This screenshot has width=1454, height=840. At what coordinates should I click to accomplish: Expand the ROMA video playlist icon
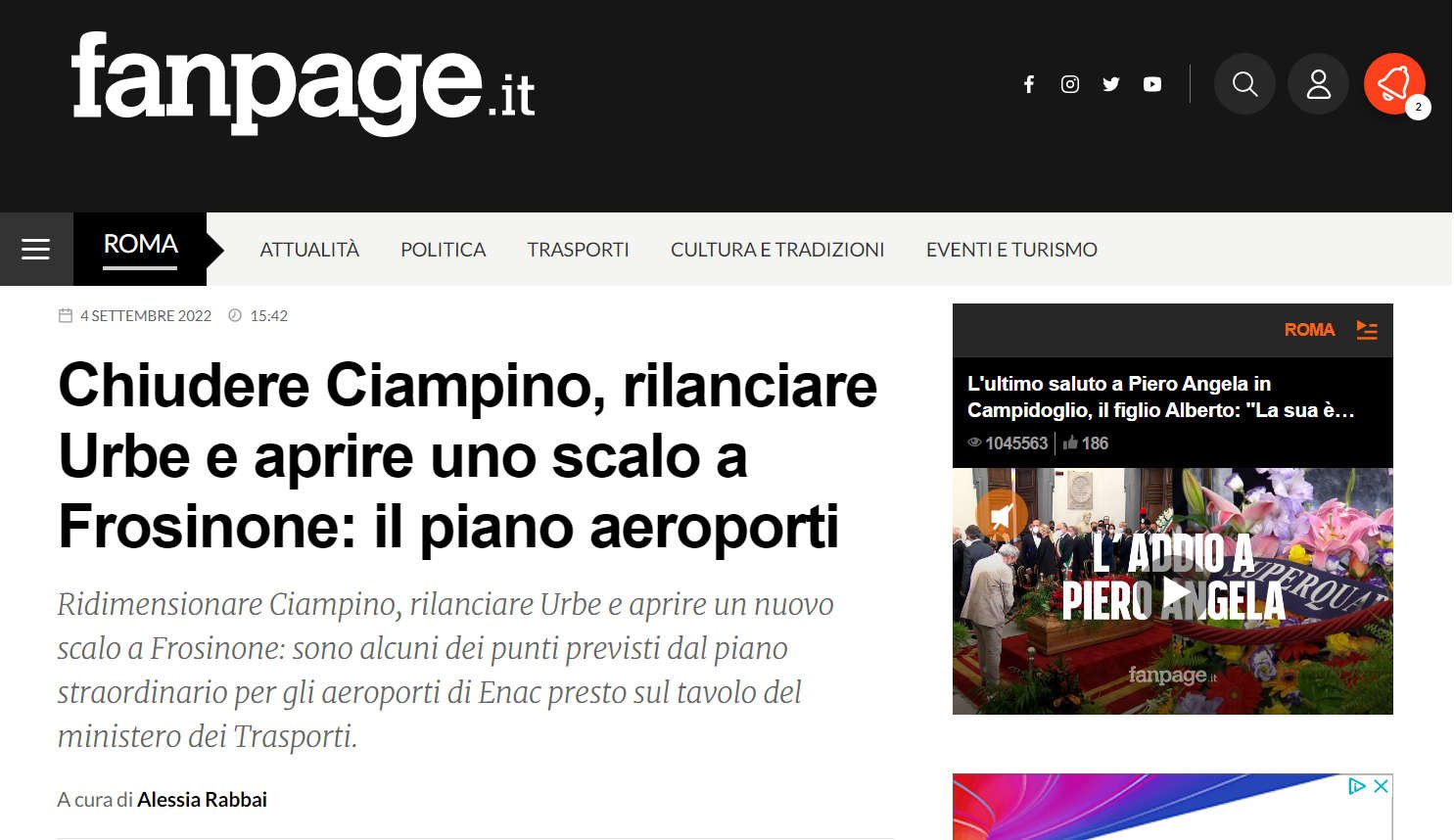1367,330
